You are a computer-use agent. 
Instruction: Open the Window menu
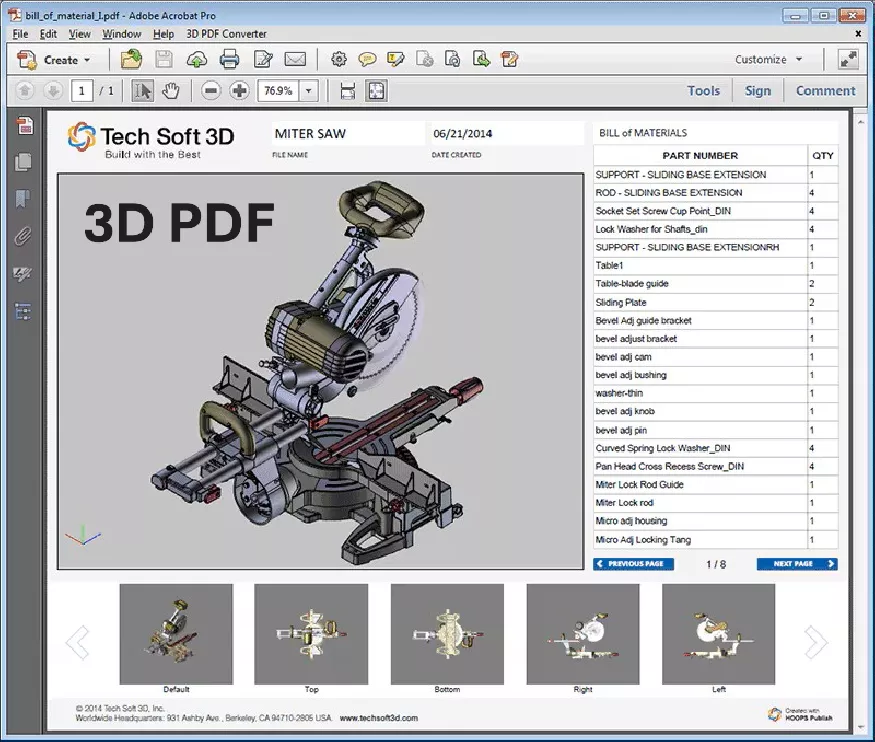[121, 34]
